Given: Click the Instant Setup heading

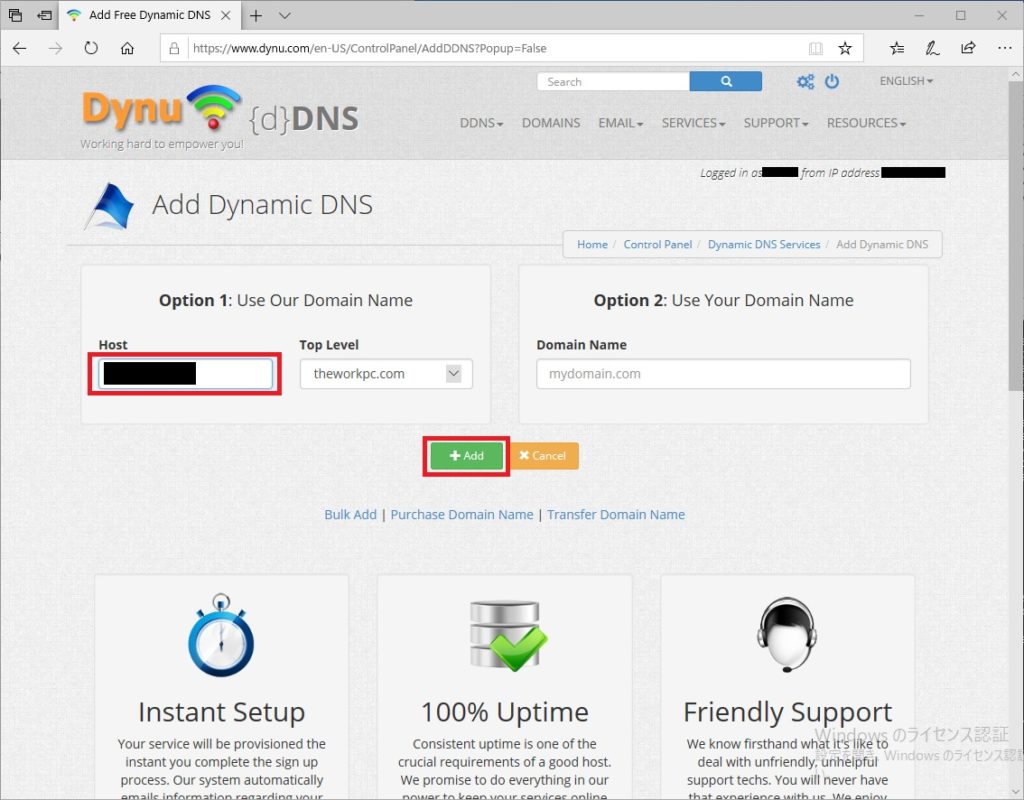Looking at the screenshot, I should [x=221, y=712].
